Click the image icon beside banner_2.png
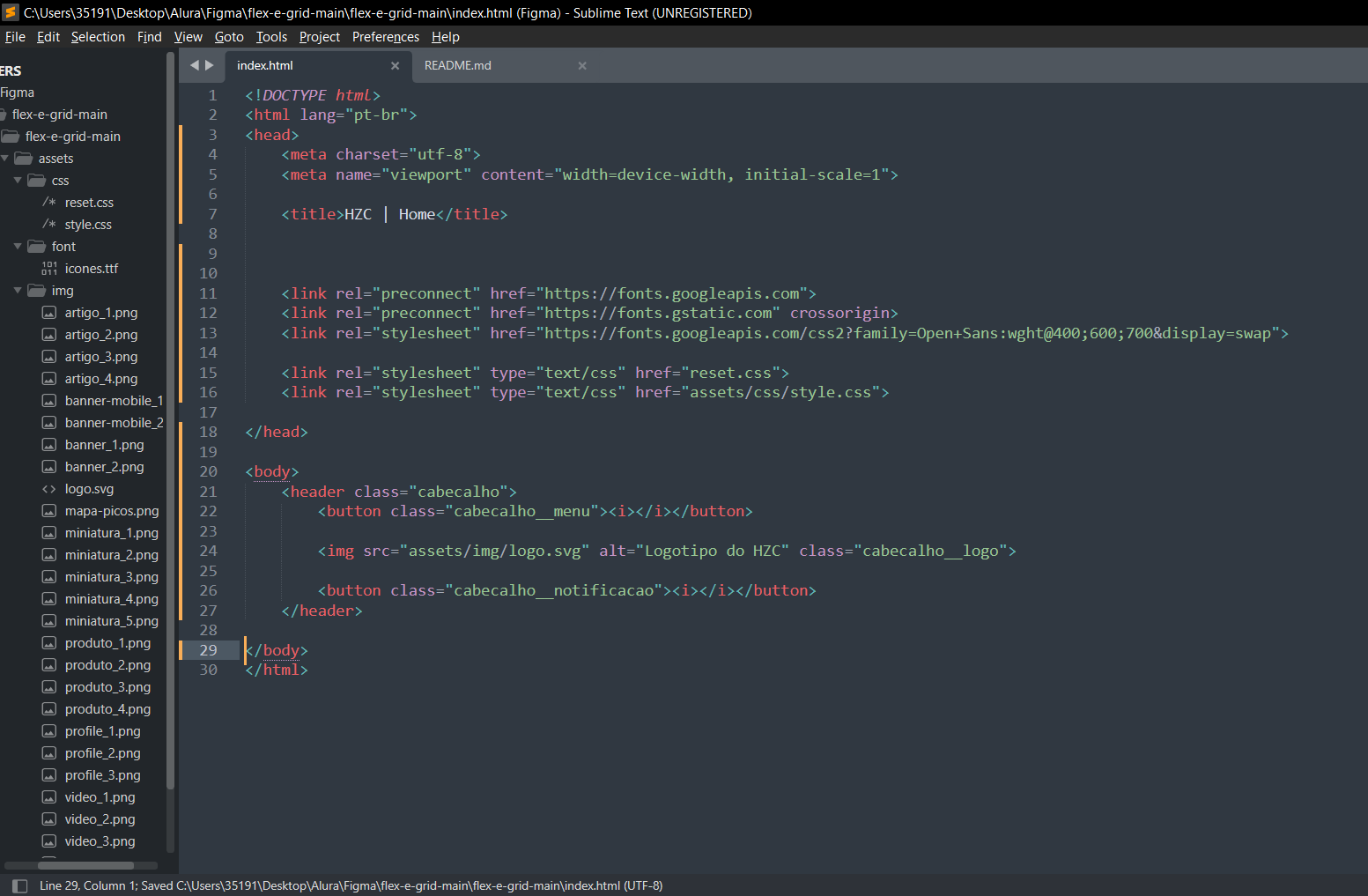This screenshot has width=1368, height=896. pyautogui.click(x=49, y=467)
